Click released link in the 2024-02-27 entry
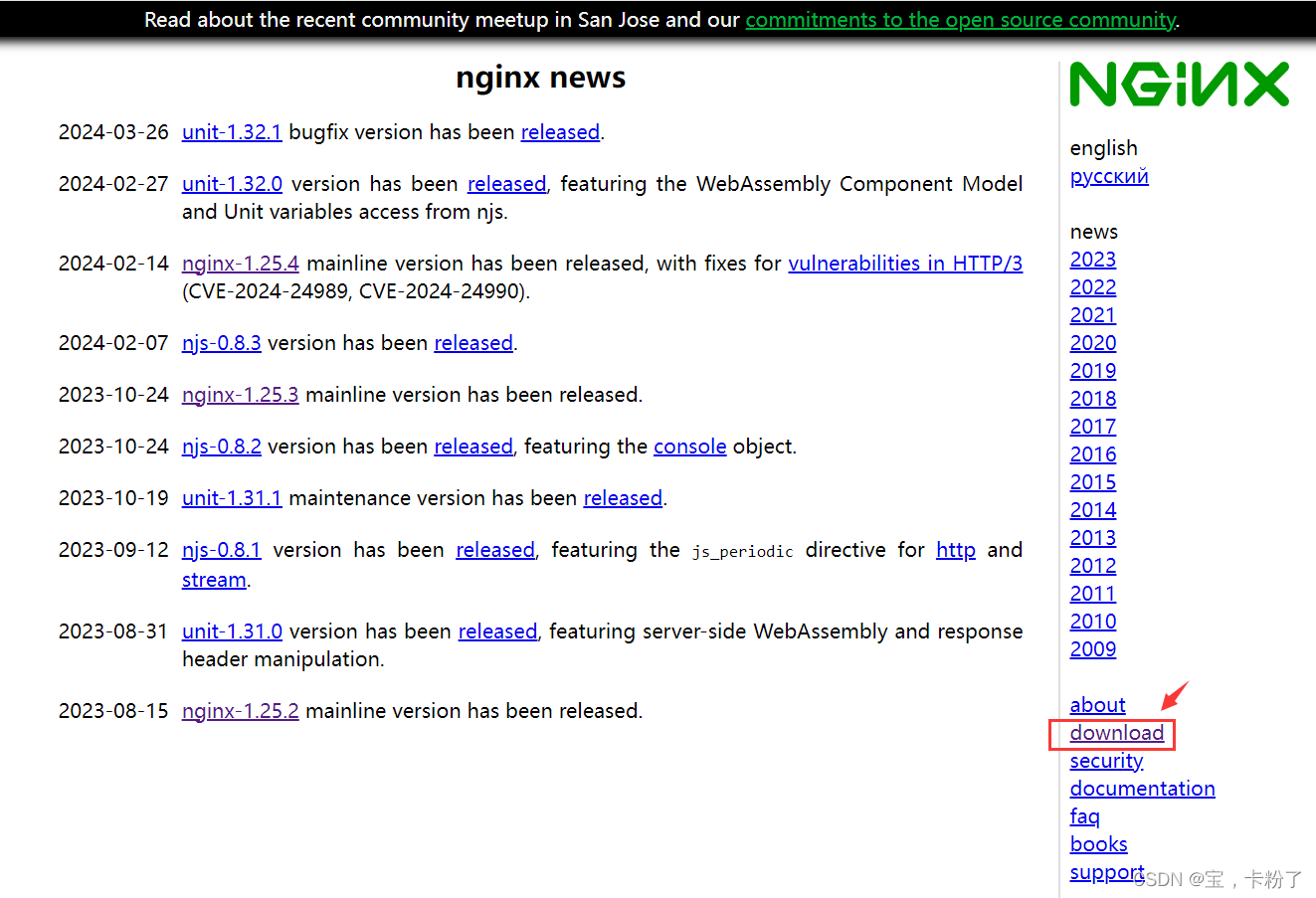This screenshot has height=898, width=1316. [506, 184]
